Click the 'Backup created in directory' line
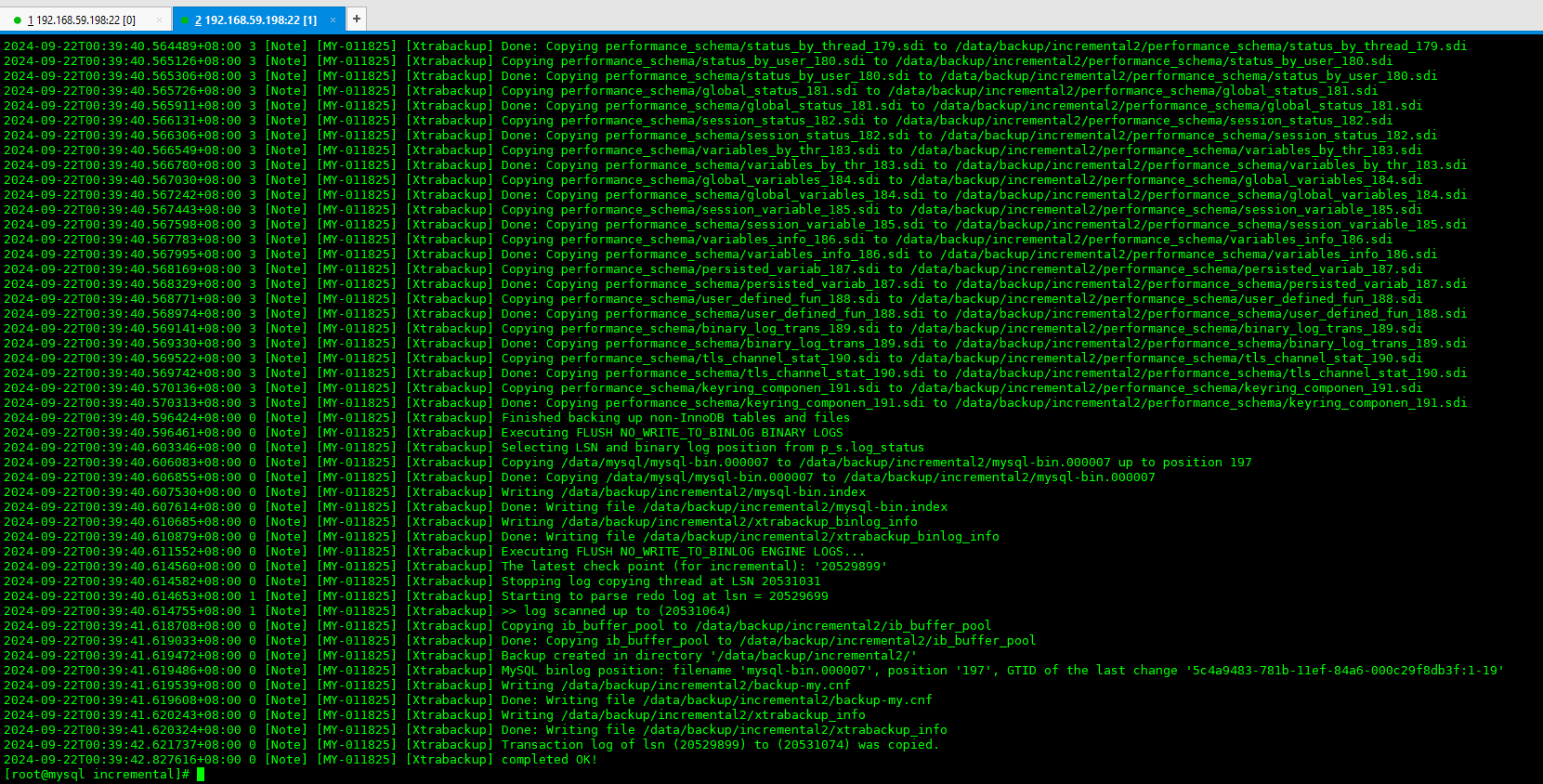 click(x=461, y=656)
